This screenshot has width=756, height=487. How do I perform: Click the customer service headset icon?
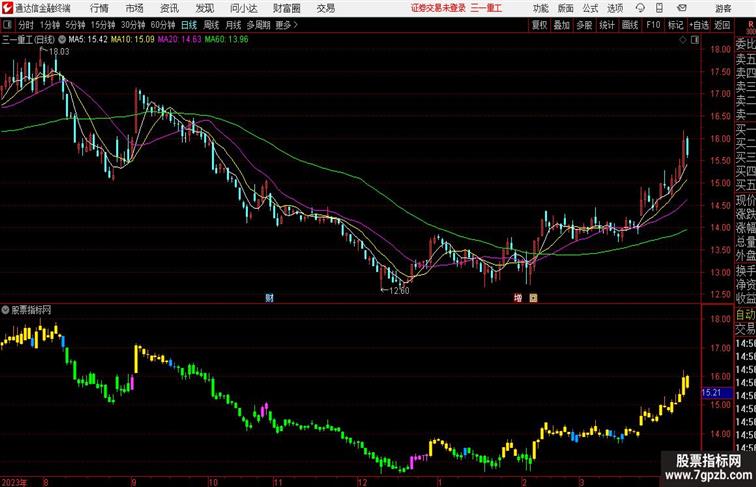coord(640,8)
